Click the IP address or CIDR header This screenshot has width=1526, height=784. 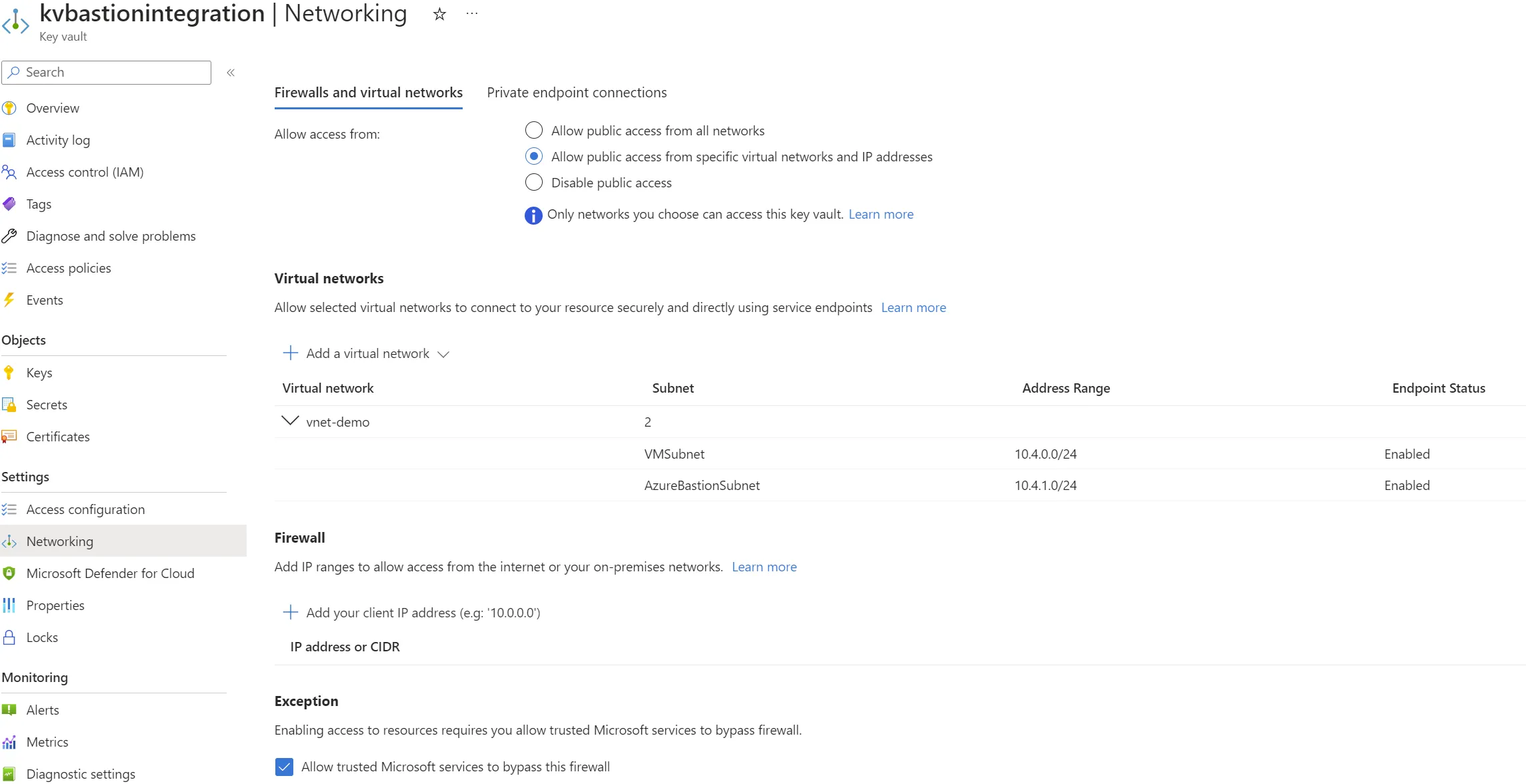point(345,647)
